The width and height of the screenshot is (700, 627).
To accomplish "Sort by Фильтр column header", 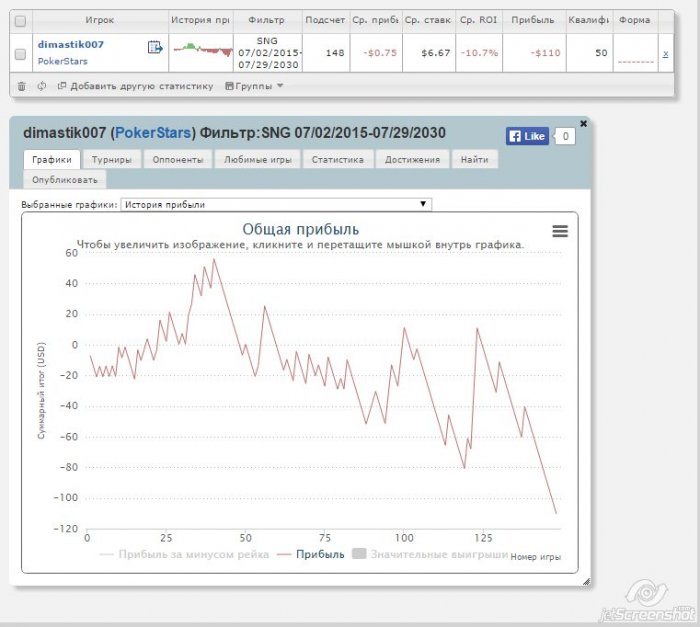I will pos(267,20).
